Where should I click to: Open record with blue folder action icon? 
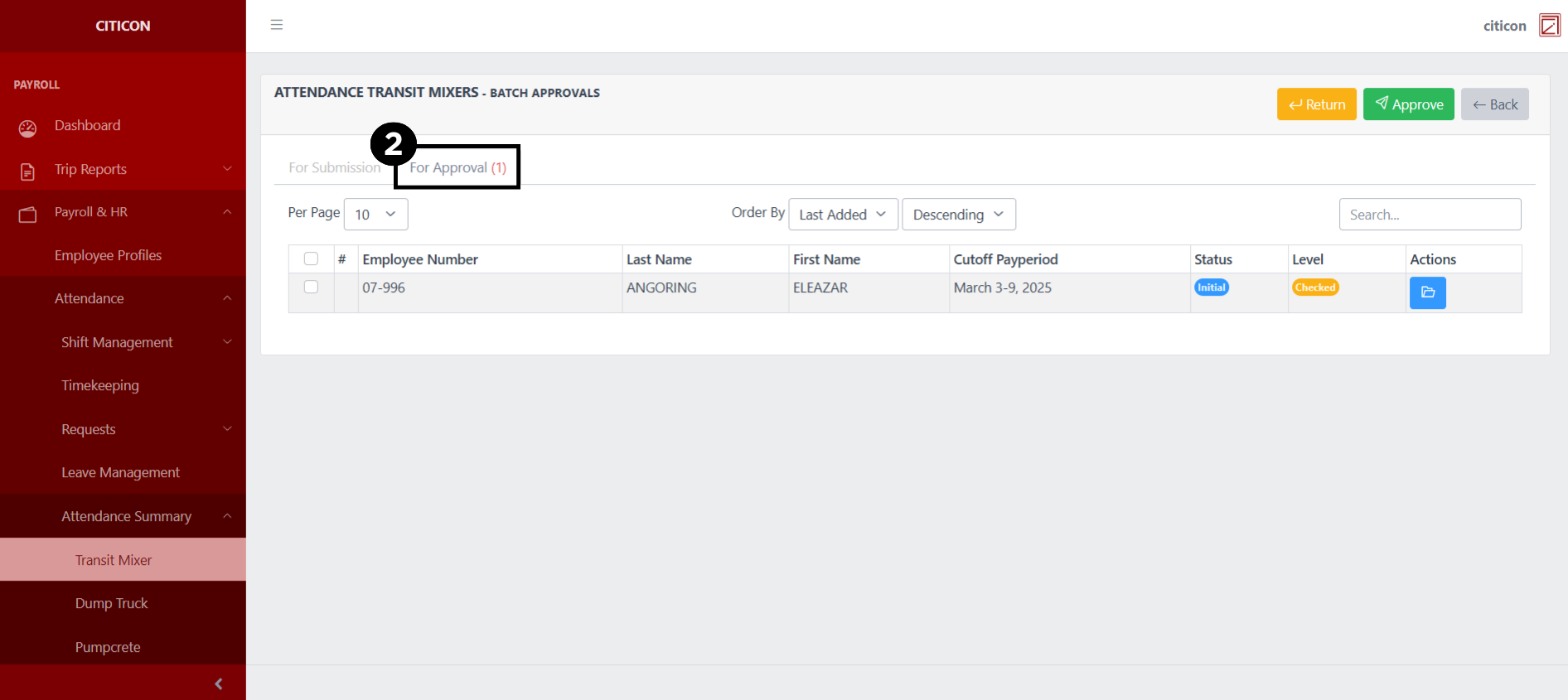[1427, 292]
